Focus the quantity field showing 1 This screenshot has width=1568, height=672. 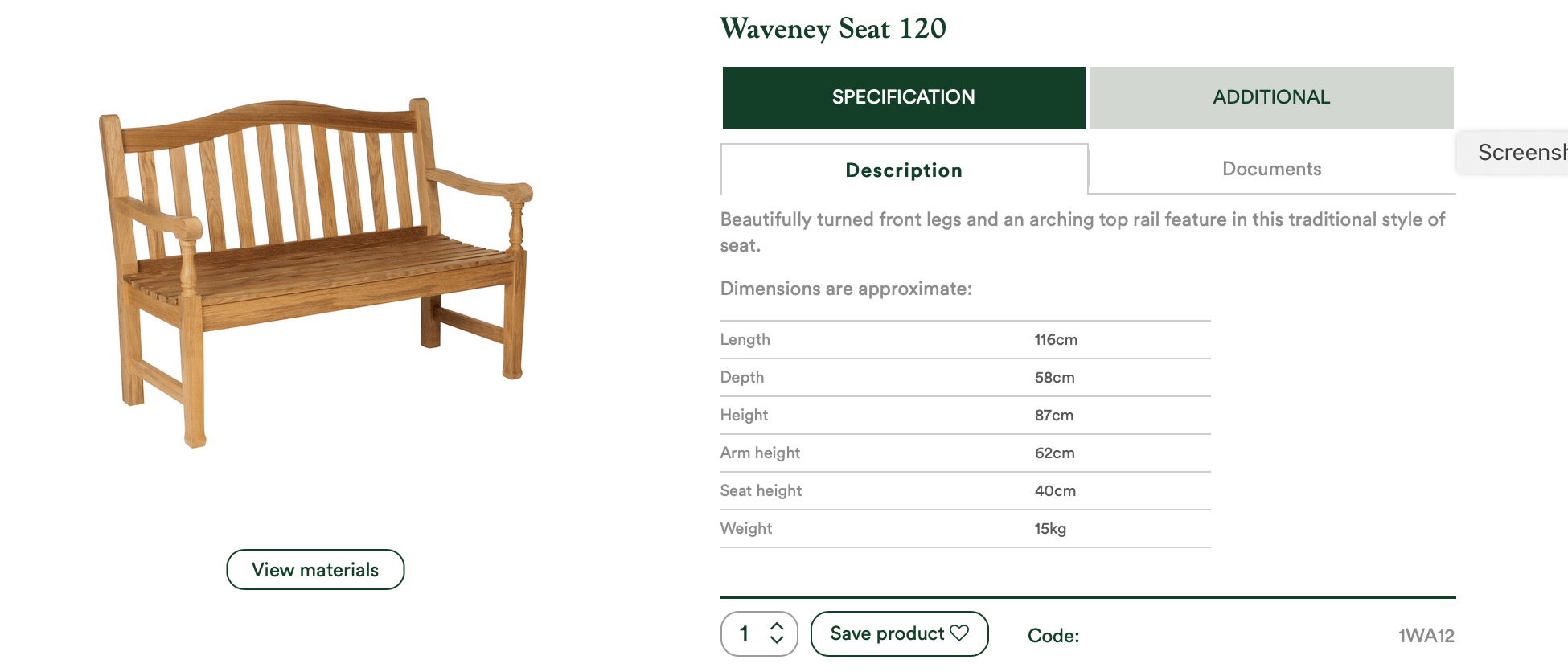coord(745,634)
